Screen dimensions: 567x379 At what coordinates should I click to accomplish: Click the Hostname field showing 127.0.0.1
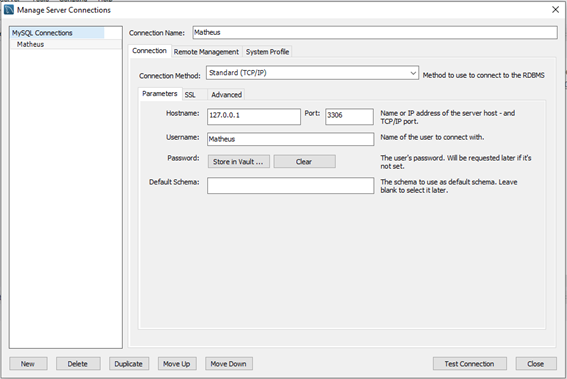point(254,116)
